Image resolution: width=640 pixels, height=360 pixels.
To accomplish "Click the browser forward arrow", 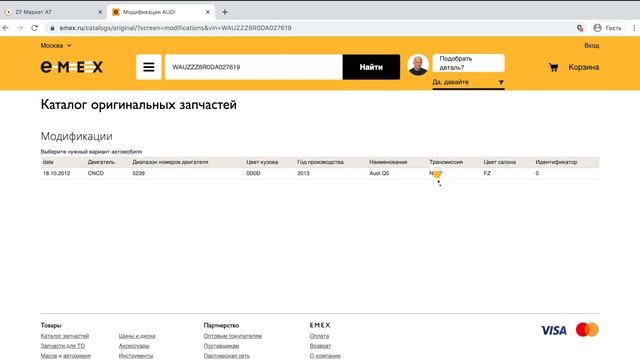I will [20, 28].
